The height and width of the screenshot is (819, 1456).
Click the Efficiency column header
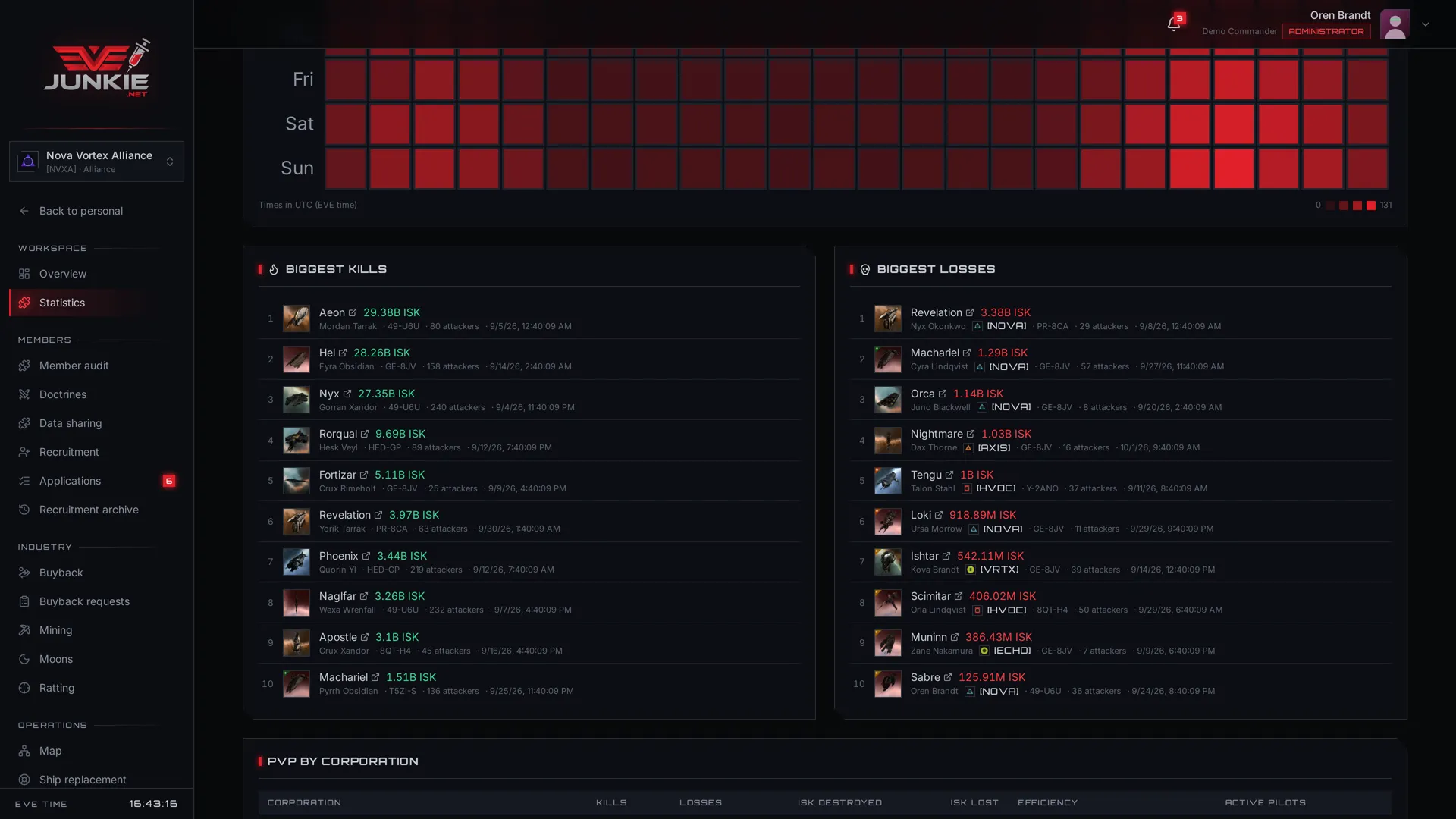coord(1047,802)
